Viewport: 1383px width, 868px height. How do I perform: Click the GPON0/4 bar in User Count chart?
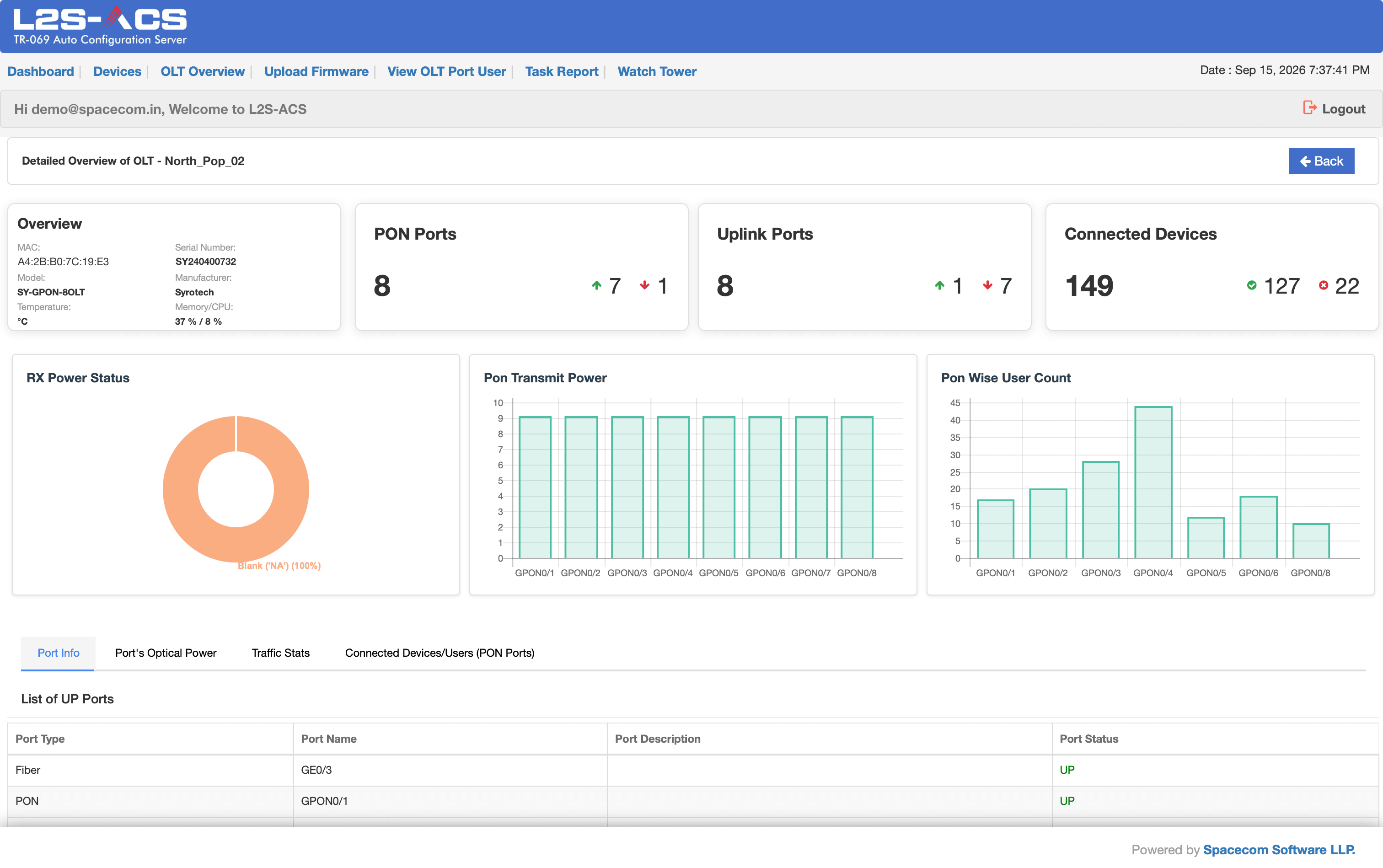[x=1153, y=482]
